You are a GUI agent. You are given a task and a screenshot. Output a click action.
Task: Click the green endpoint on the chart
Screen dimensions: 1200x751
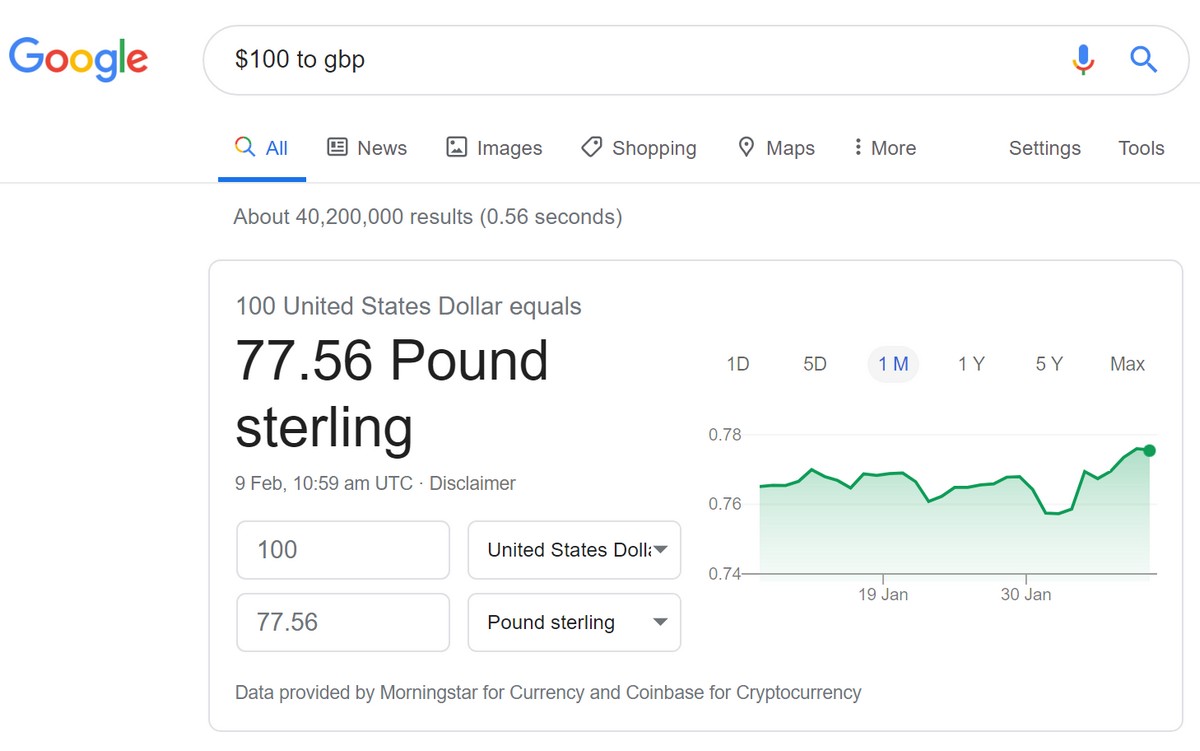tap(1149, 450)
